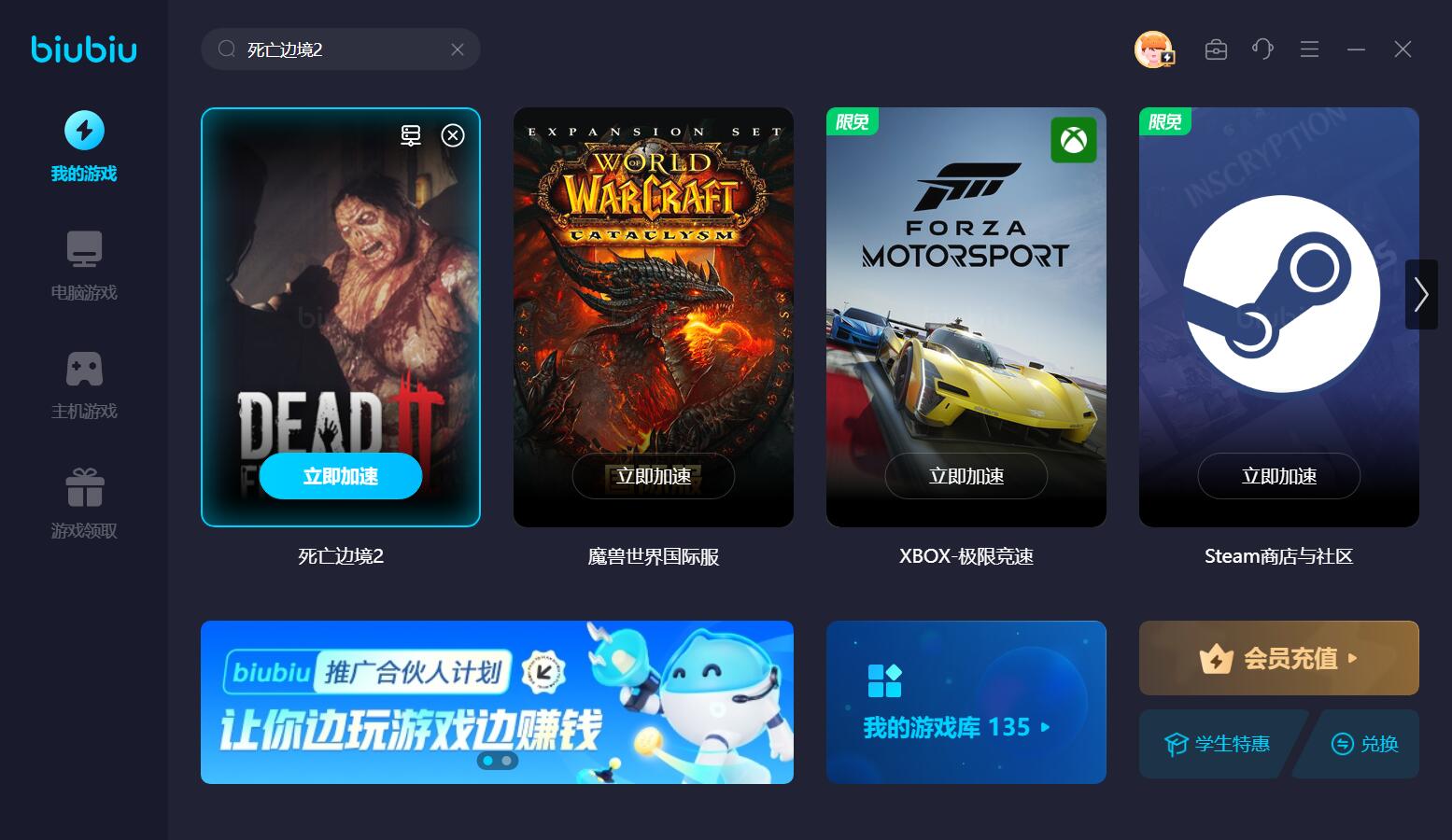Open 我的游戏库 135 panel

[x=966, y=702]
